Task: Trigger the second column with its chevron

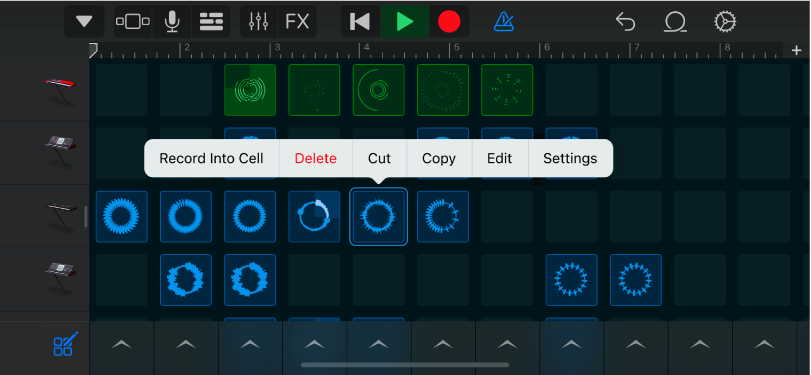Action: [186, 344]
